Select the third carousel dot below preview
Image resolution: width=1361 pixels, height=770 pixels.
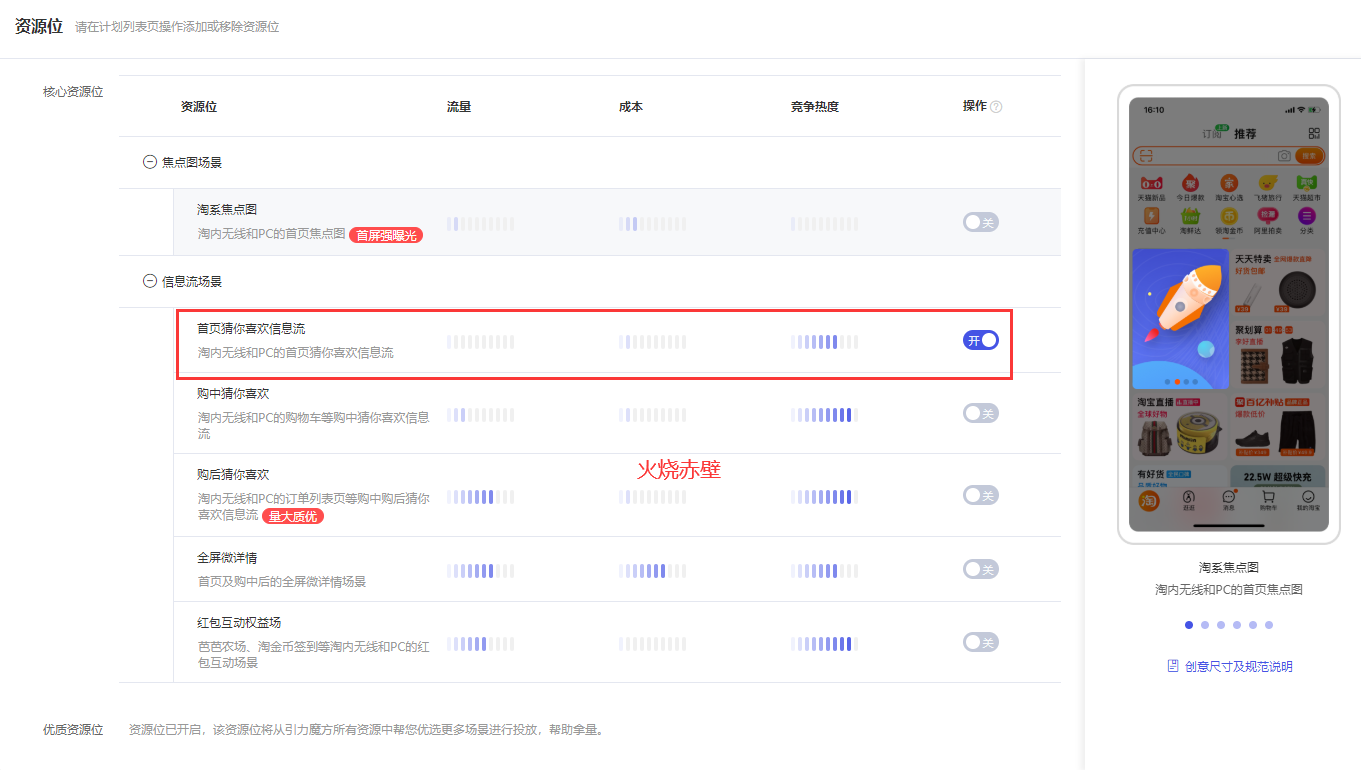click(x=1221, y=625)
